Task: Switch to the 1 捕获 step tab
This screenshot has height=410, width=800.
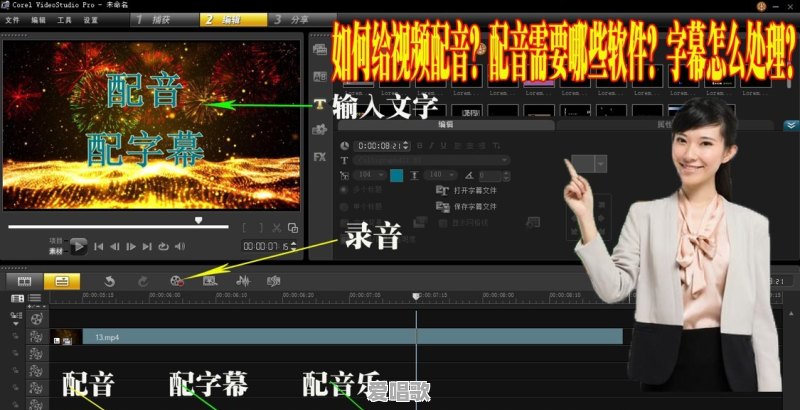Action: 165,20
